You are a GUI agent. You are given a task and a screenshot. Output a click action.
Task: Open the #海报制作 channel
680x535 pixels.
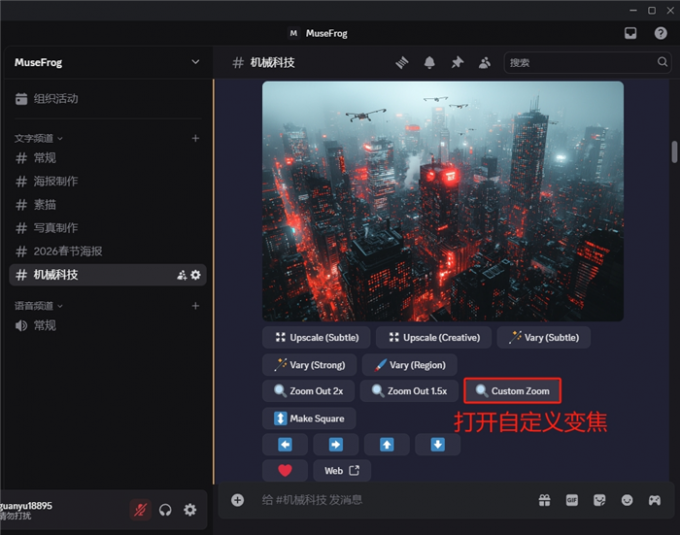108,181
